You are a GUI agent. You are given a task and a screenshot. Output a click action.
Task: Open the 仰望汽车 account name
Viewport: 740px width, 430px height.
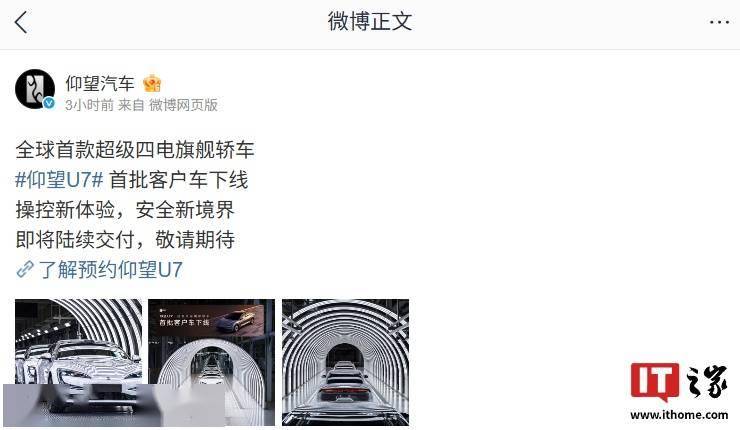(x=100, y=84)
